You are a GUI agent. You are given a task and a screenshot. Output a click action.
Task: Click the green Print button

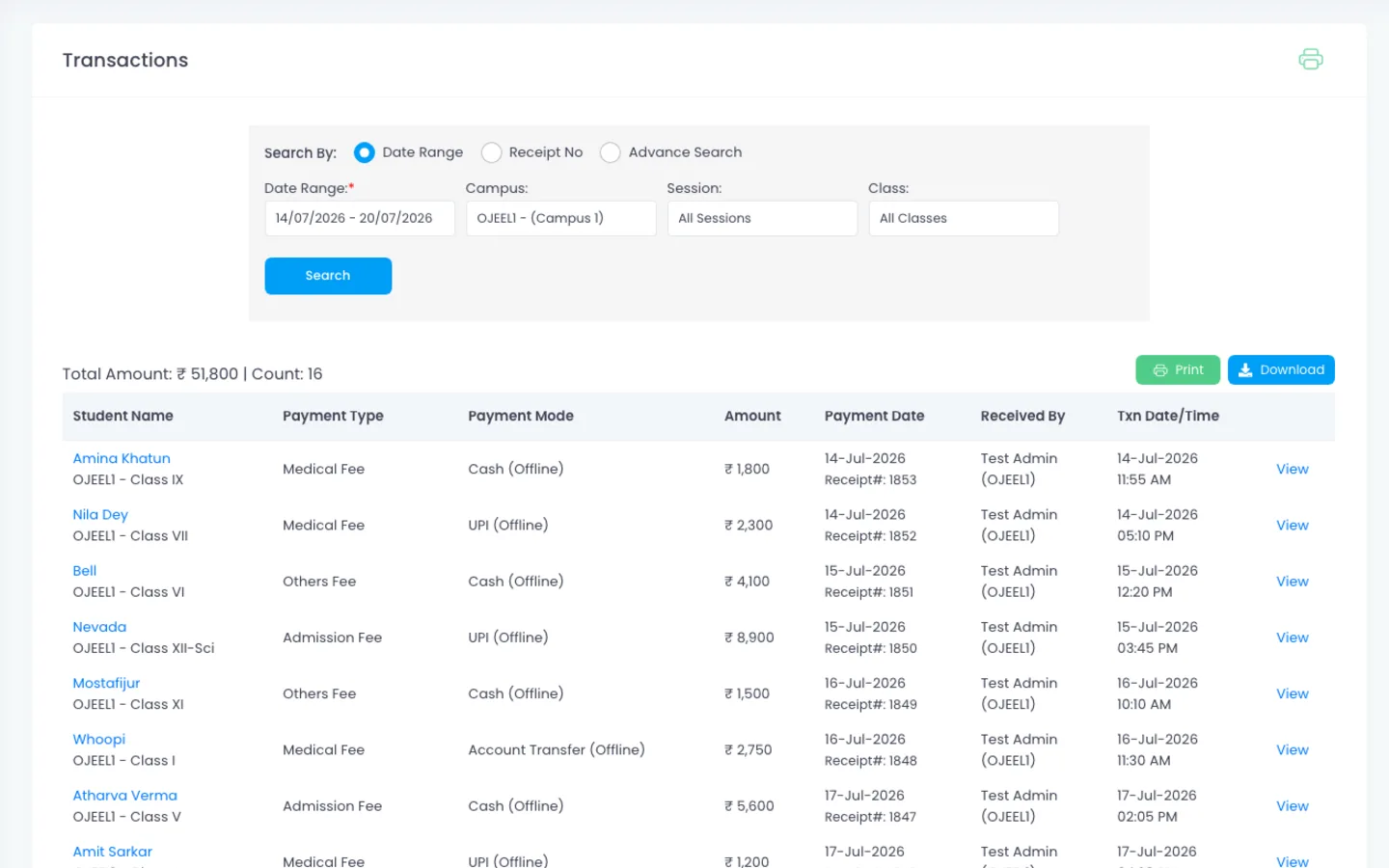coord(1178,370)
